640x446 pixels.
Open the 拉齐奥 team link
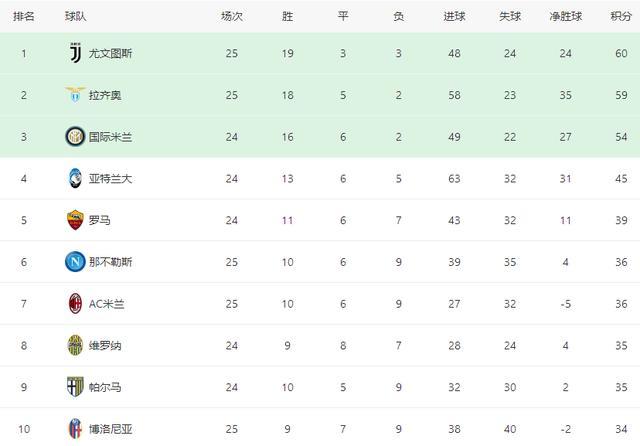105,95
